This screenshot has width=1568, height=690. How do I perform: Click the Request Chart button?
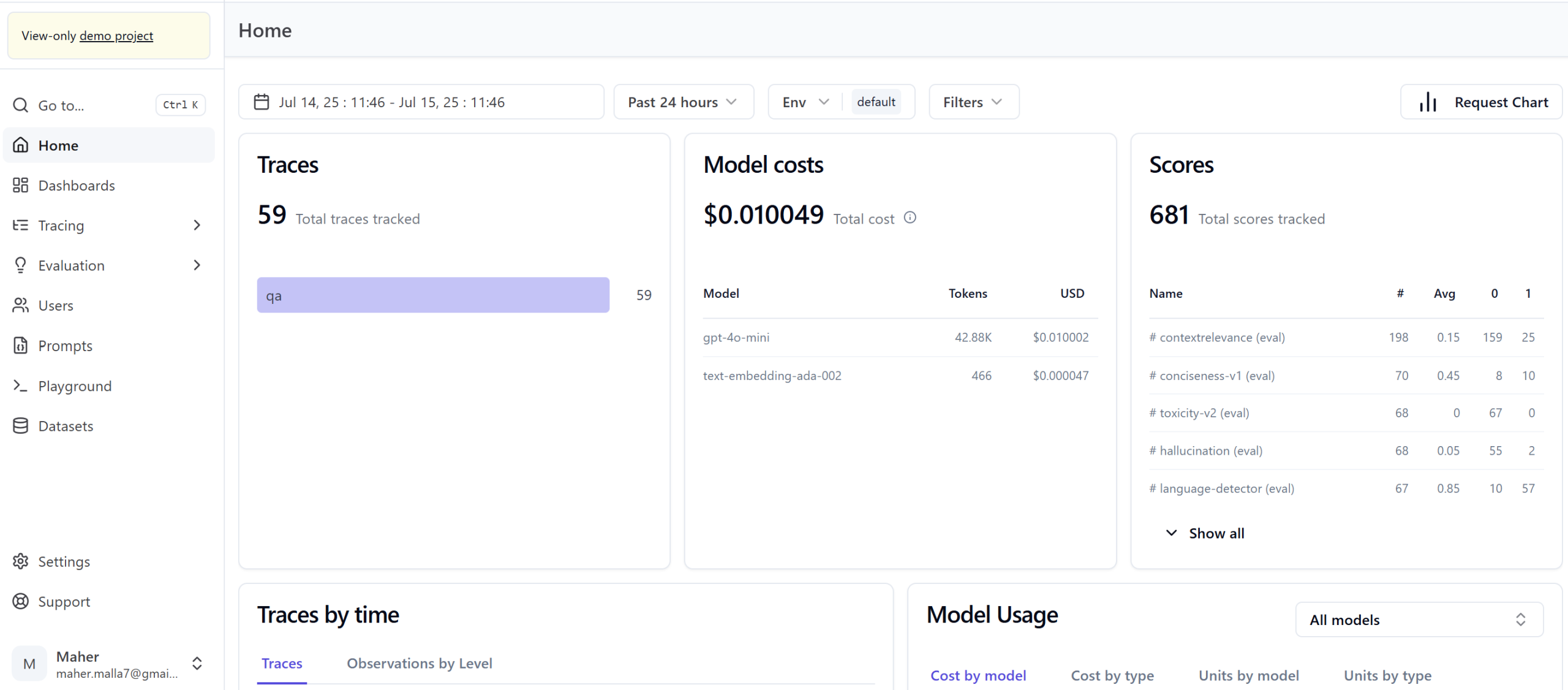[1482, 102]
